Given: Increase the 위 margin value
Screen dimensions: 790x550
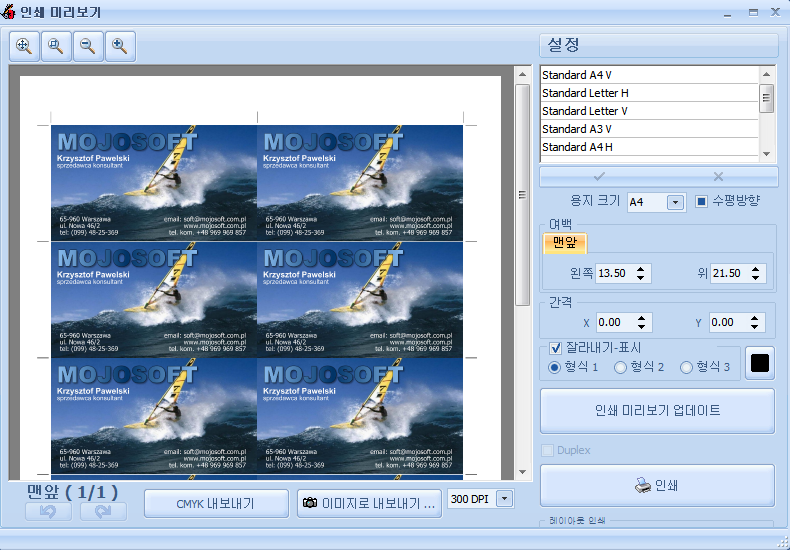Looking at the screenshot, I should [755, 269].
